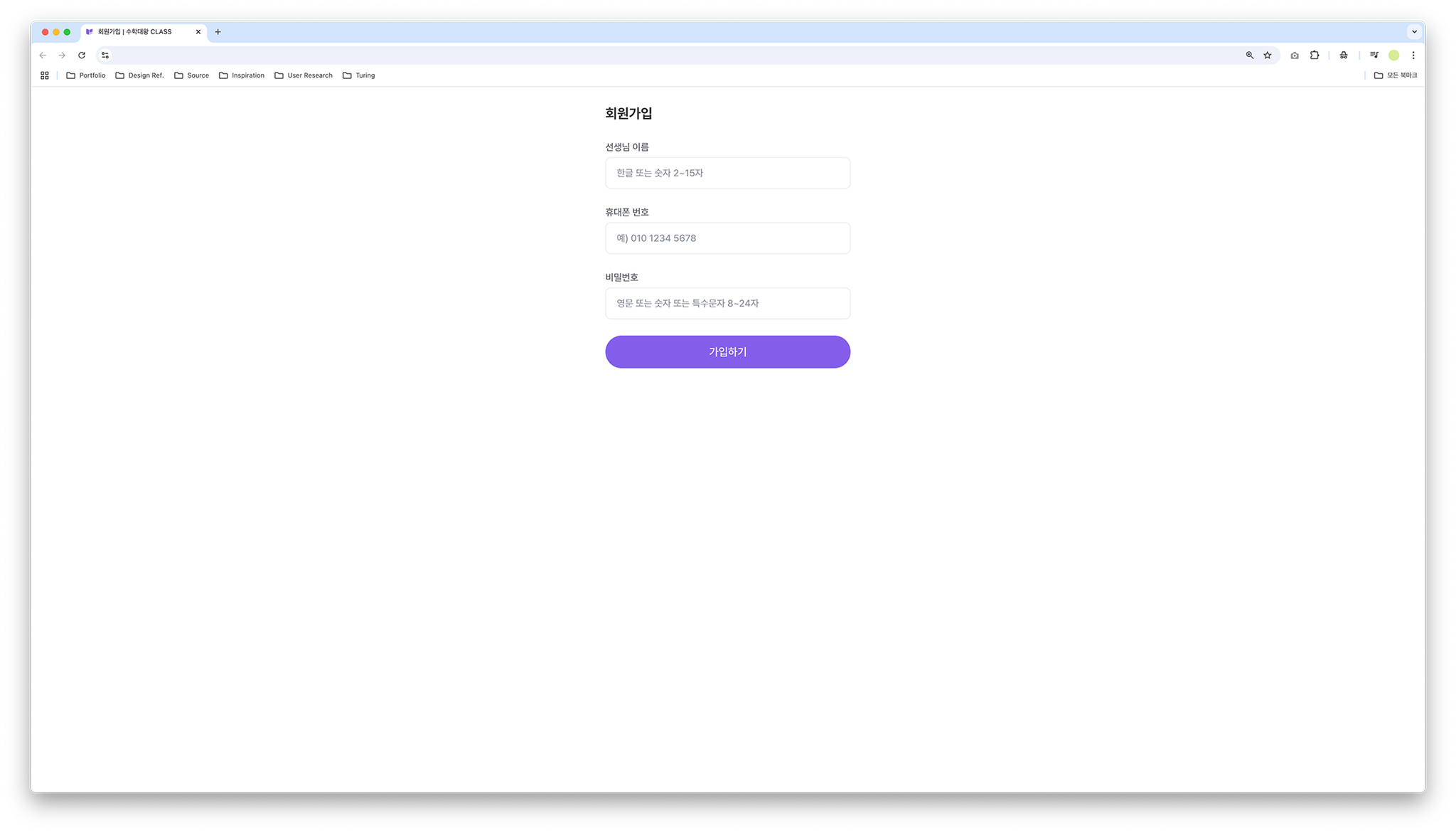Open the zoom magnifier icon in address bar

1249,55
